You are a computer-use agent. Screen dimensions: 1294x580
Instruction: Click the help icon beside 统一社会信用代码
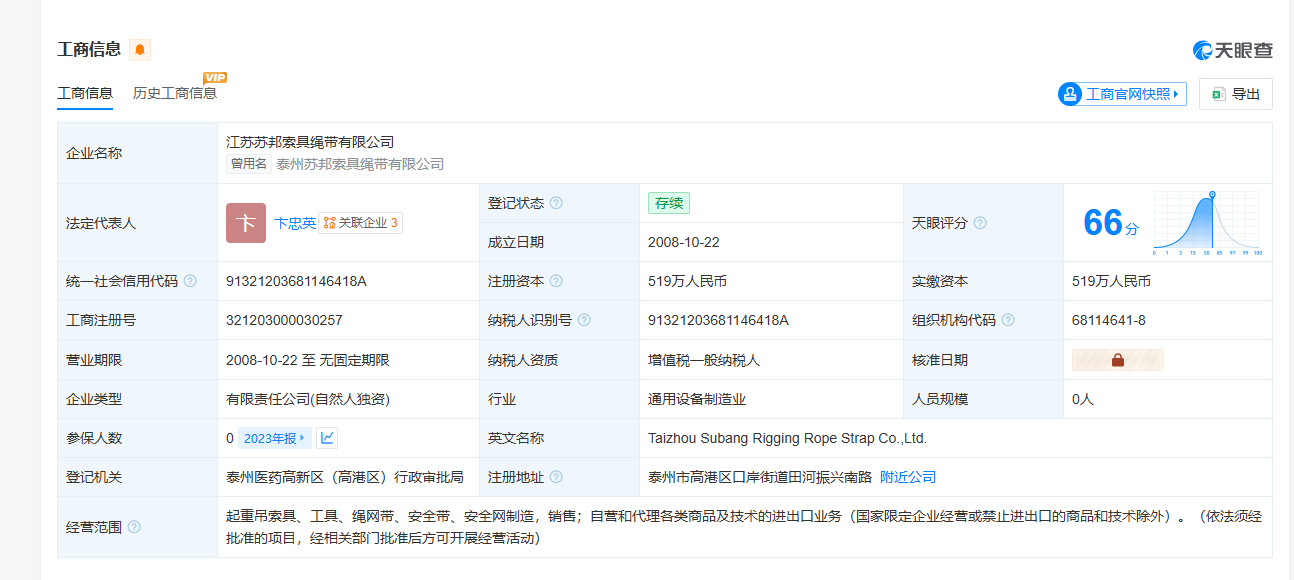pyautogui.click(x=190, y=282)
